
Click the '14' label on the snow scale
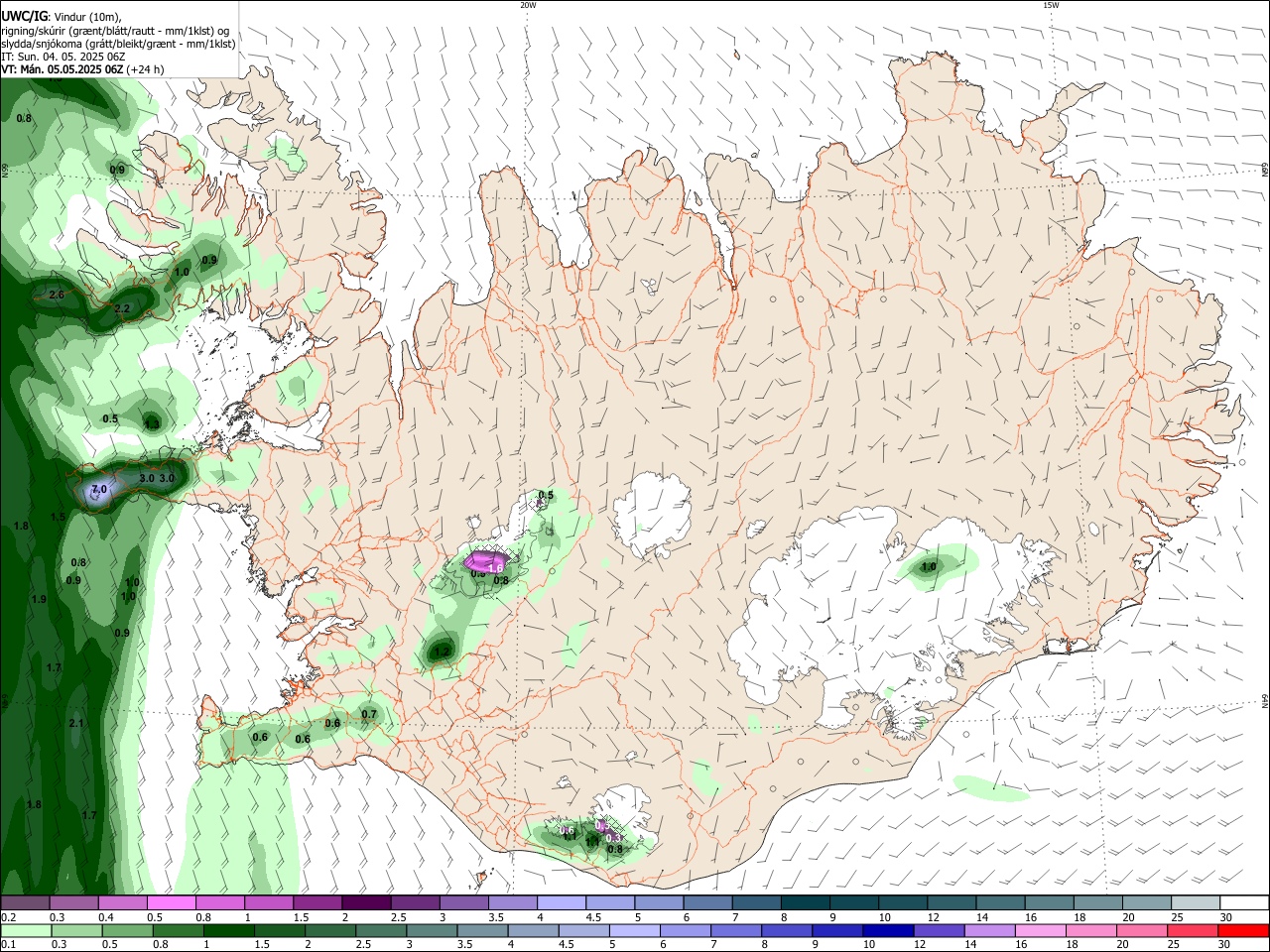tap(981, 917)
